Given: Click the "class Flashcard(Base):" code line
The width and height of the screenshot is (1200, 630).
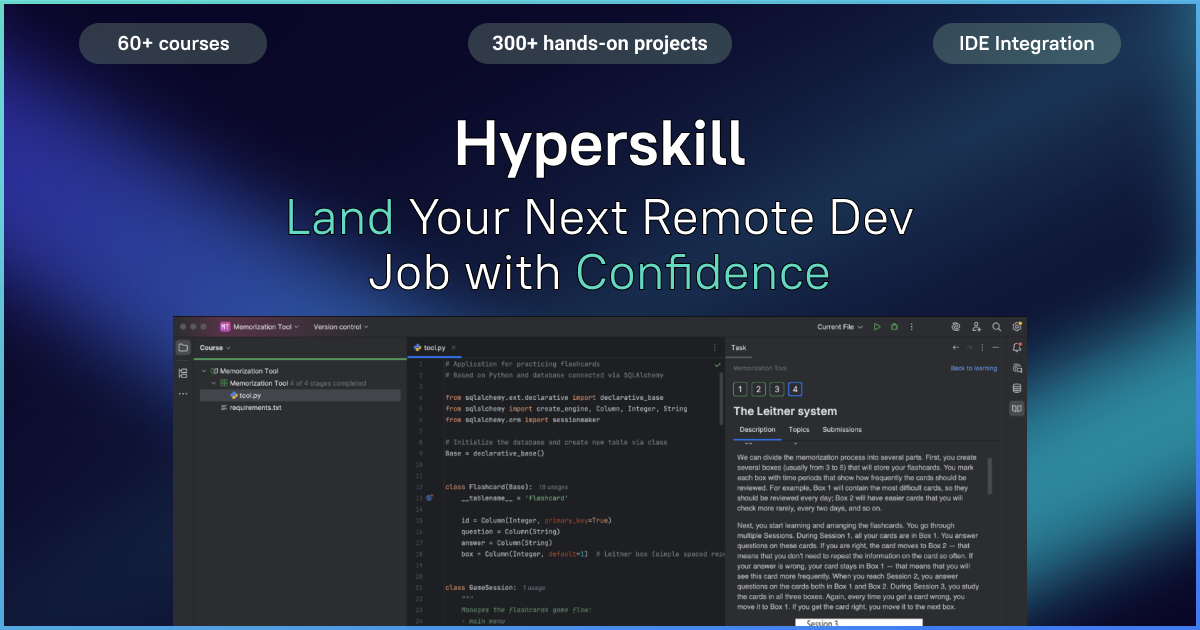Looking at the screenshot, I should point(489,486).
